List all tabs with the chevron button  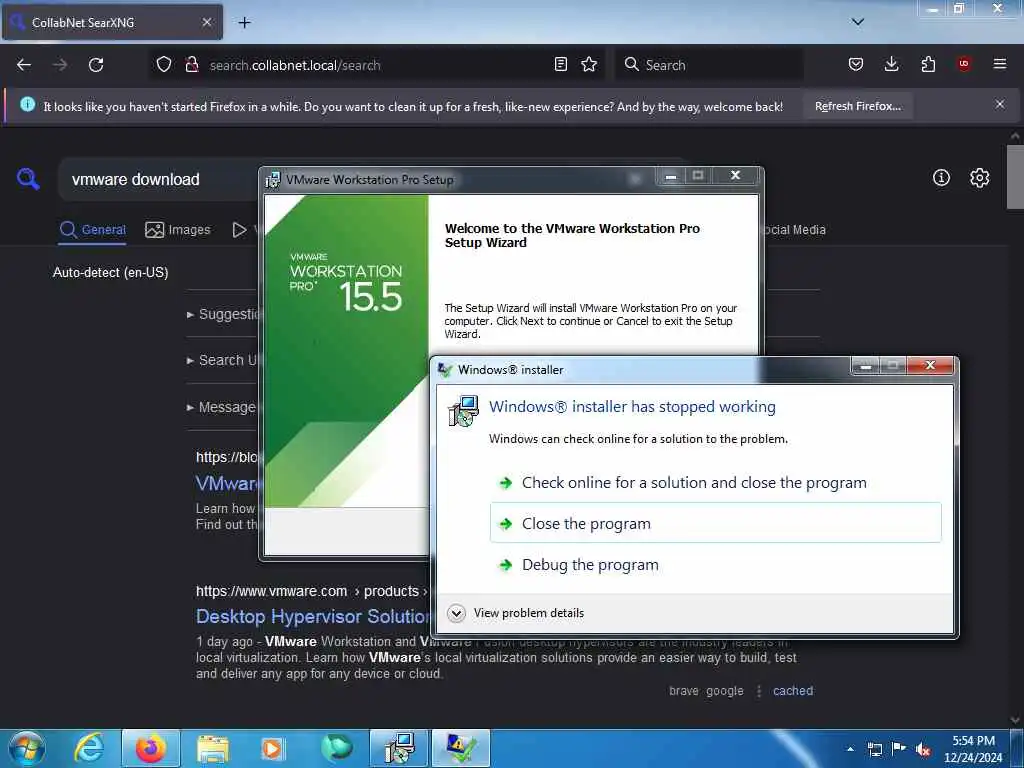coord(858,22)
